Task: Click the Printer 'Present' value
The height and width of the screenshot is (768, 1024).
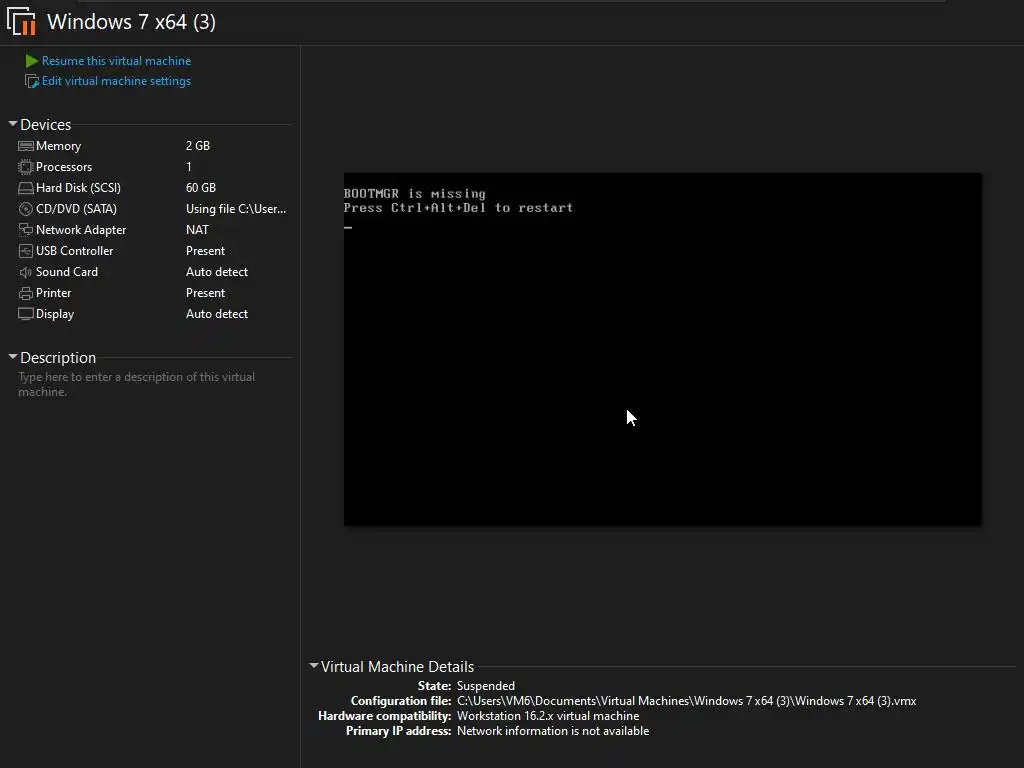Action: pos(205,293)
